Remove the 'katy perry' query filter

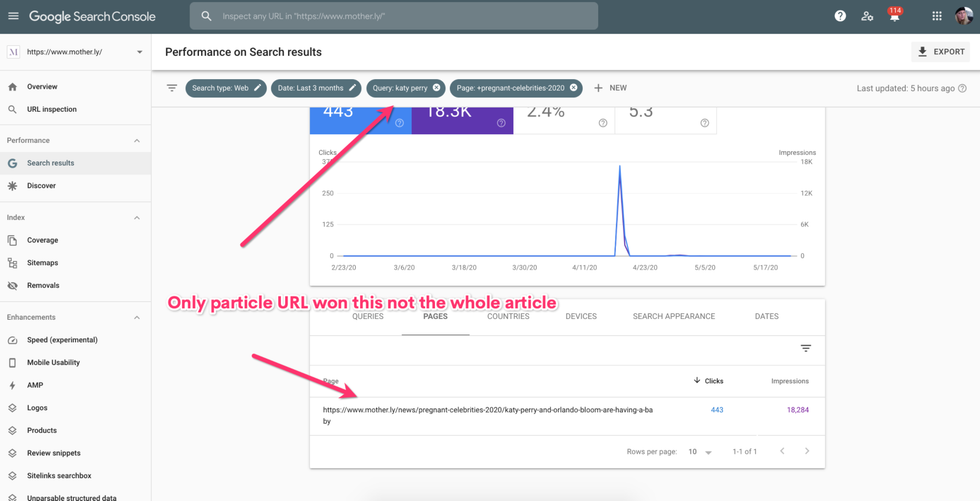pyautogui.click(x=437, y=88)
